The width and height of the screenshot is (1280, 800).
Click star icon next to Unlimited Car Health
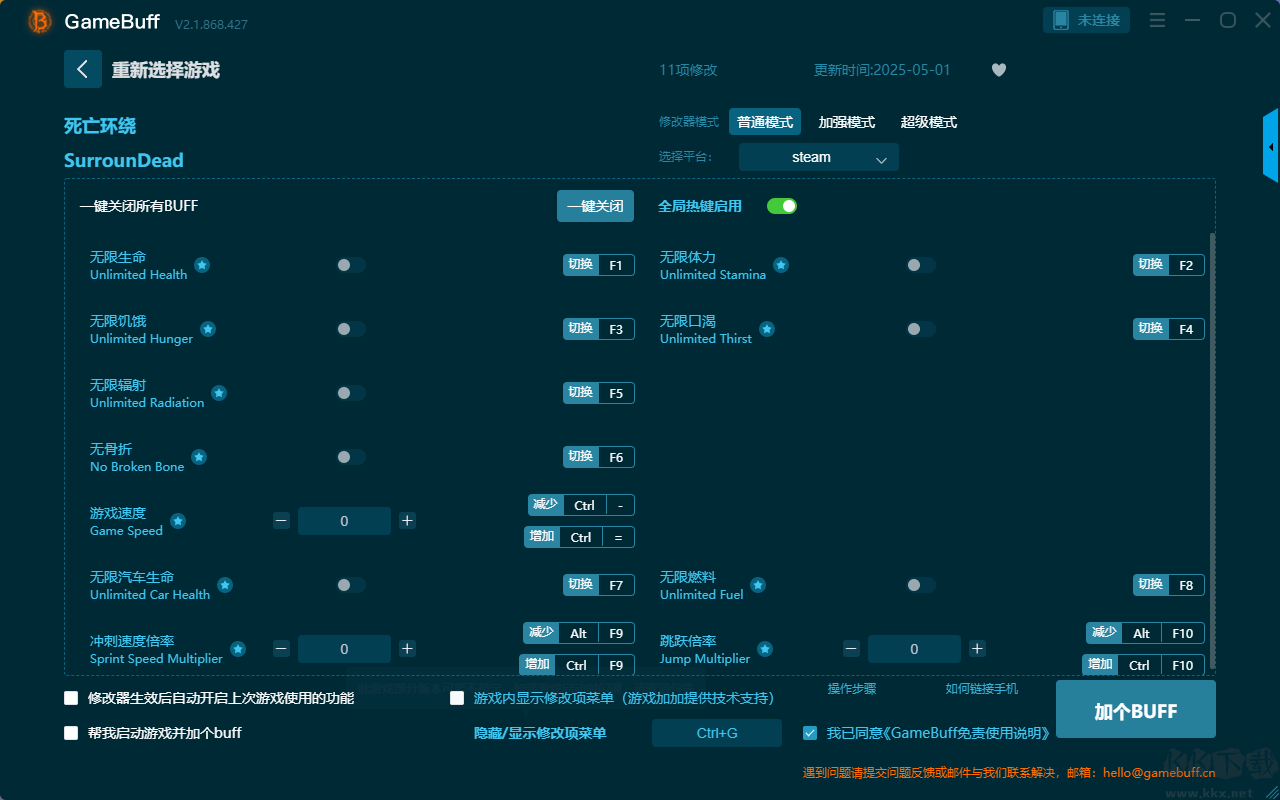(225, 585)
